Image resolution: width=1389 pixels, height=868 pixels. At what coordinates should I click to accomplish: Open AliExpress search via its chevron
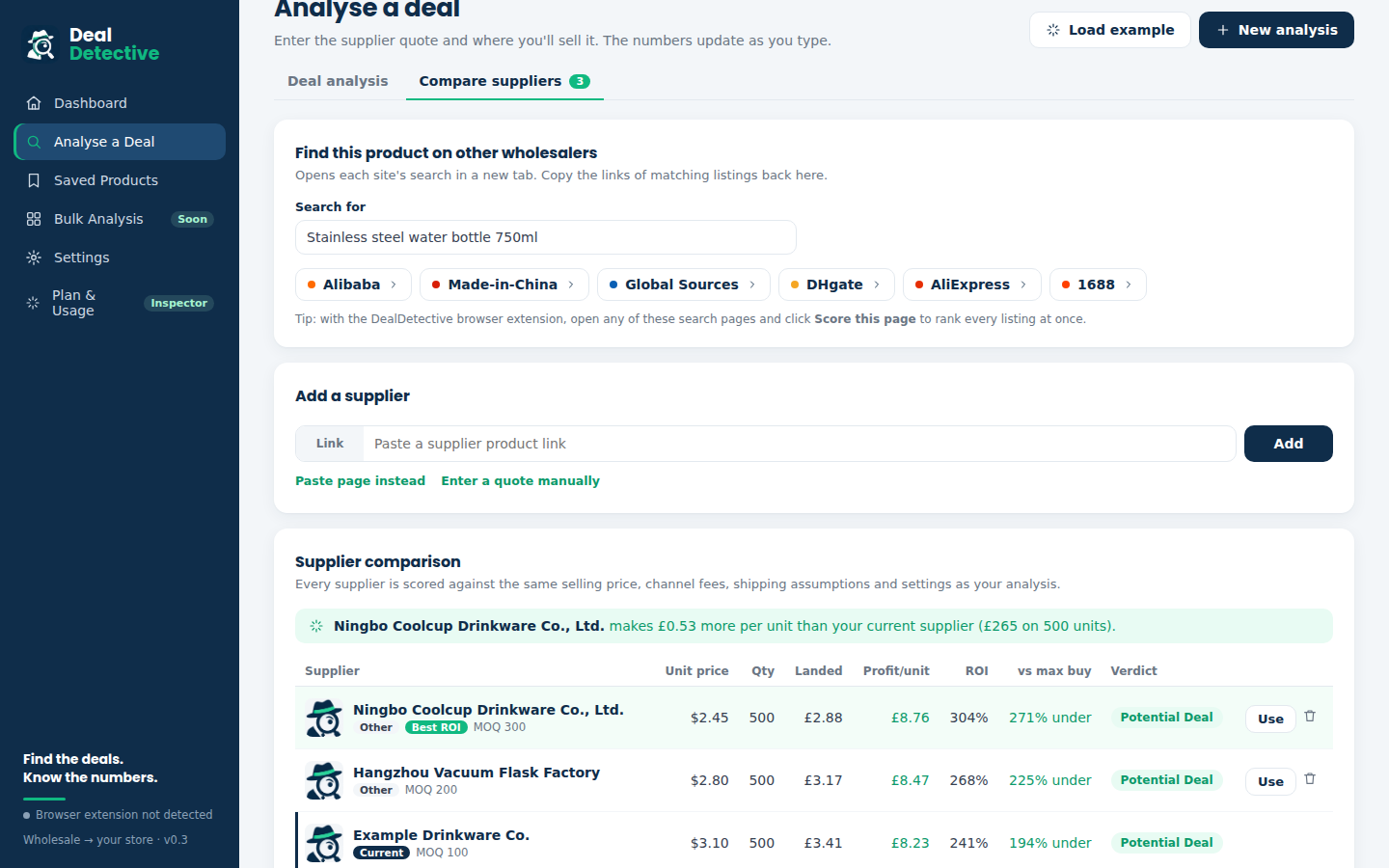pos(1023,285)
